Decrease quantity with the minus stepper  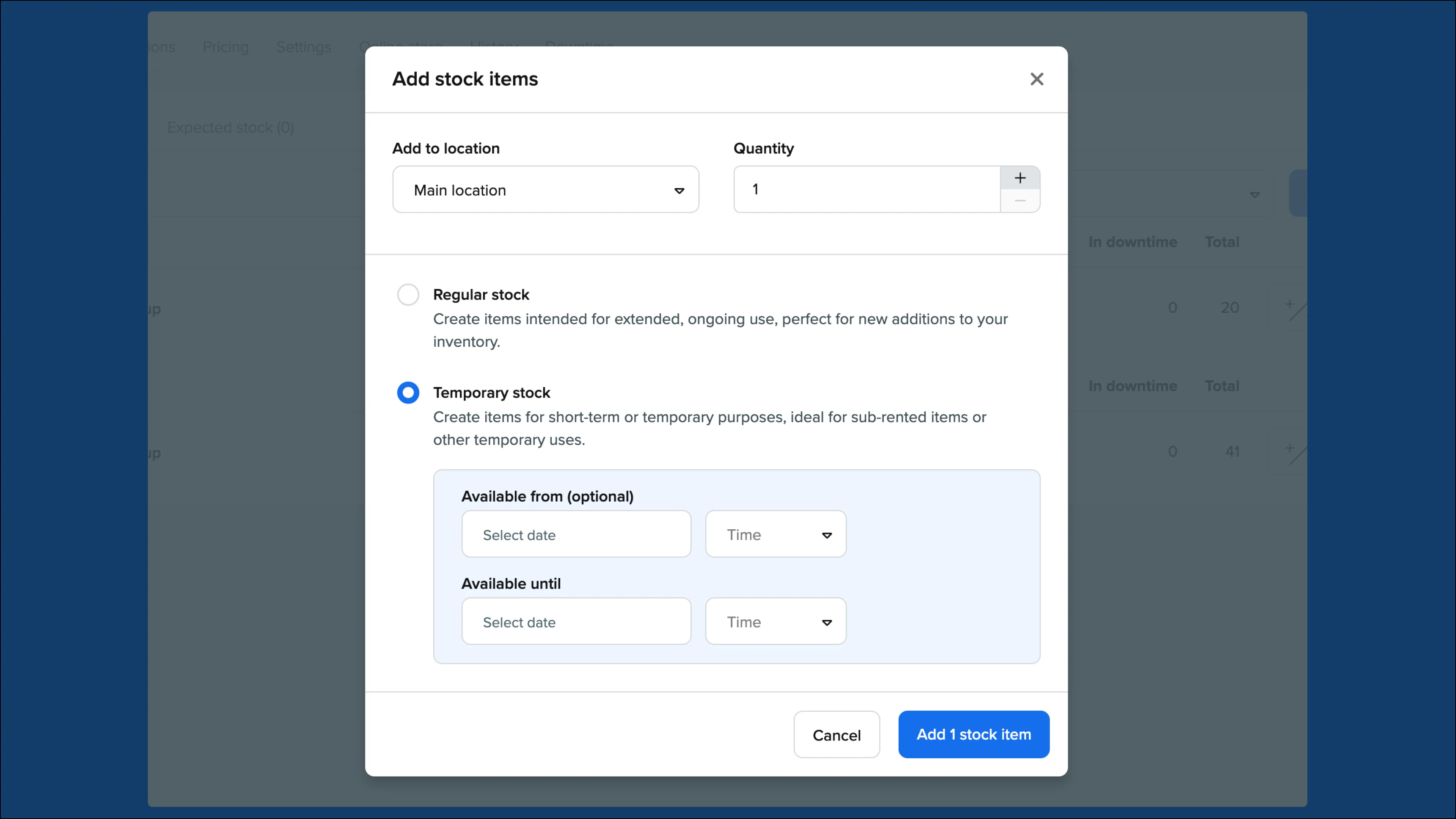1020,201
